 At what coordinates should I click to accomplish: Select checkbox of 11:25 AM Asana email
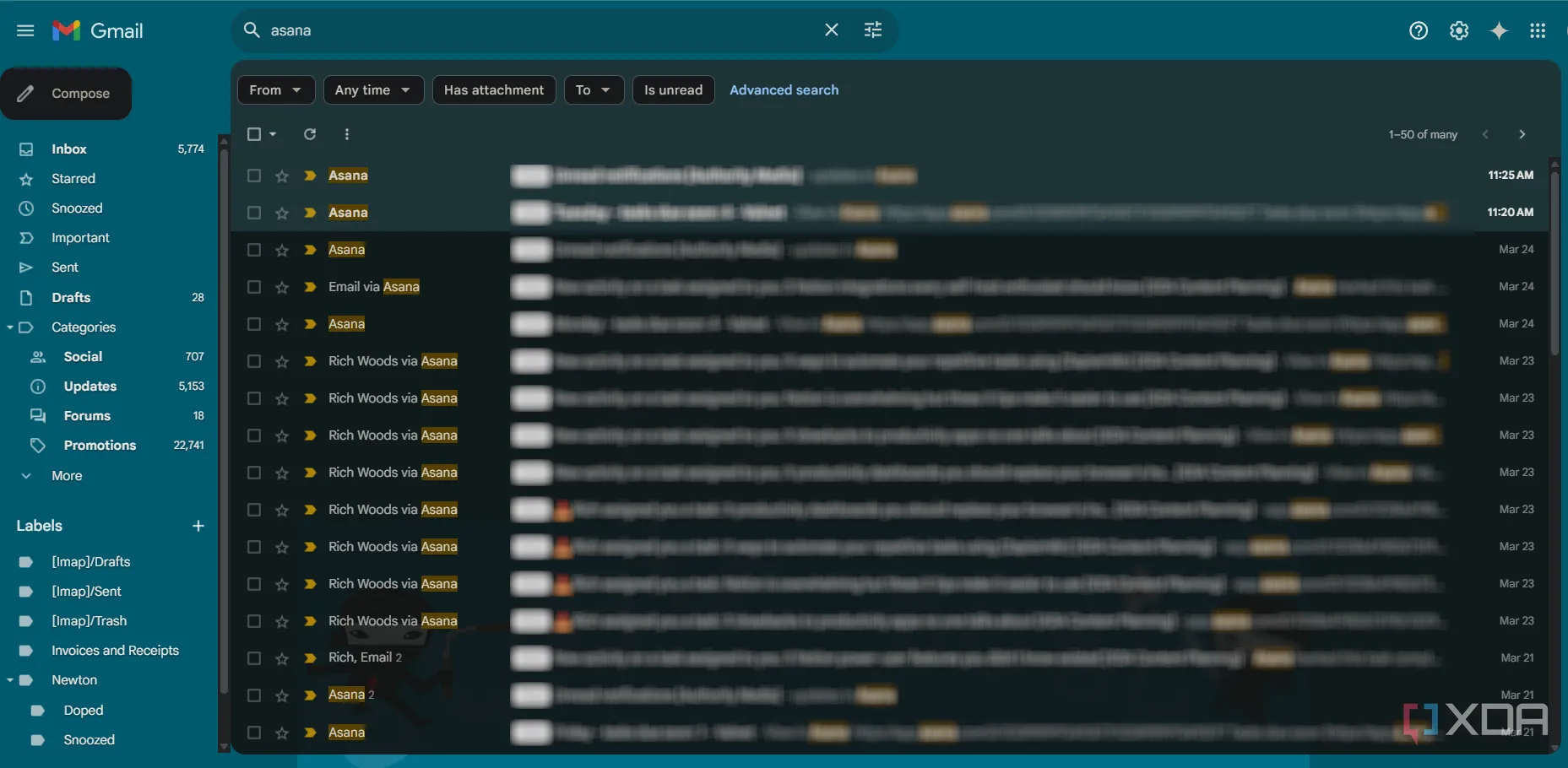(253, 176)
